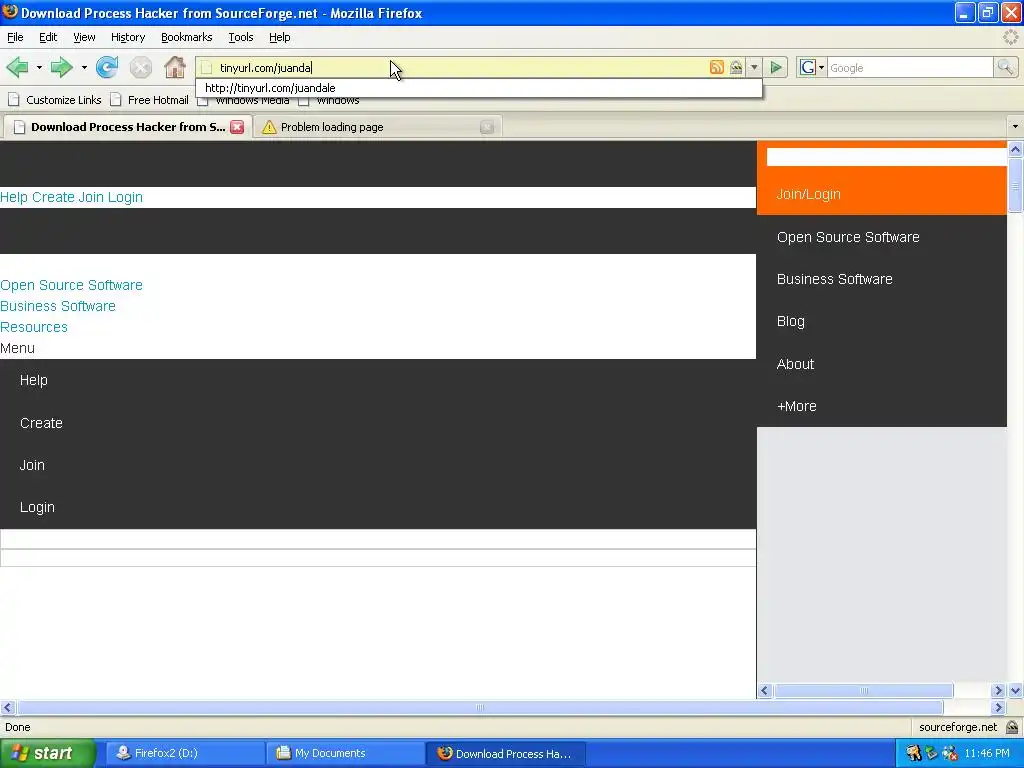Click the white search field in sidebar
The height and width of the screenshot is (768, 1024).
tap(886, 157)
